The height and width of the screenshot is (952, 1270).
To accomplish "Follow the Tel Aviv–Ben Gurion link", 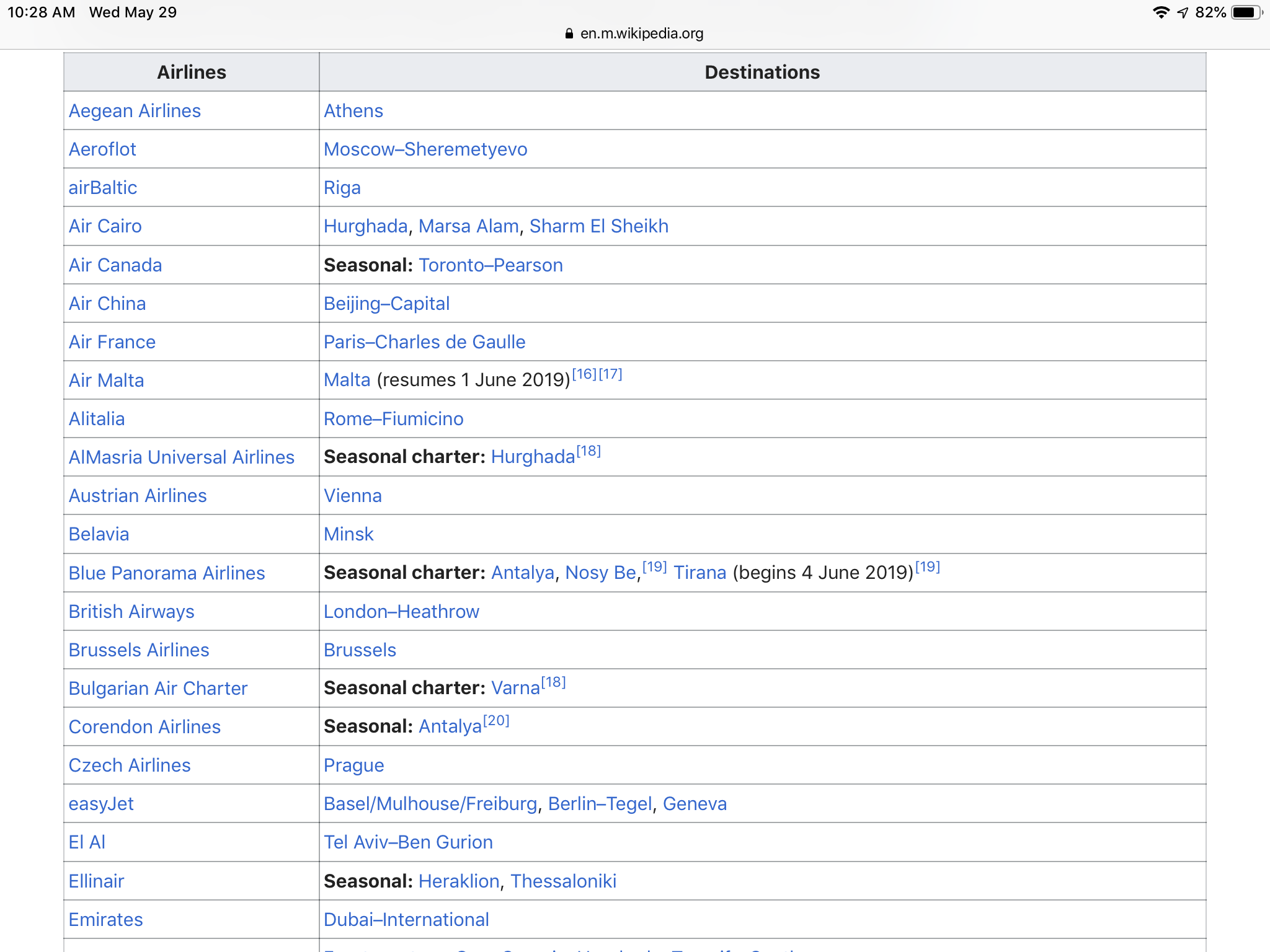I will tap(408, 842).
